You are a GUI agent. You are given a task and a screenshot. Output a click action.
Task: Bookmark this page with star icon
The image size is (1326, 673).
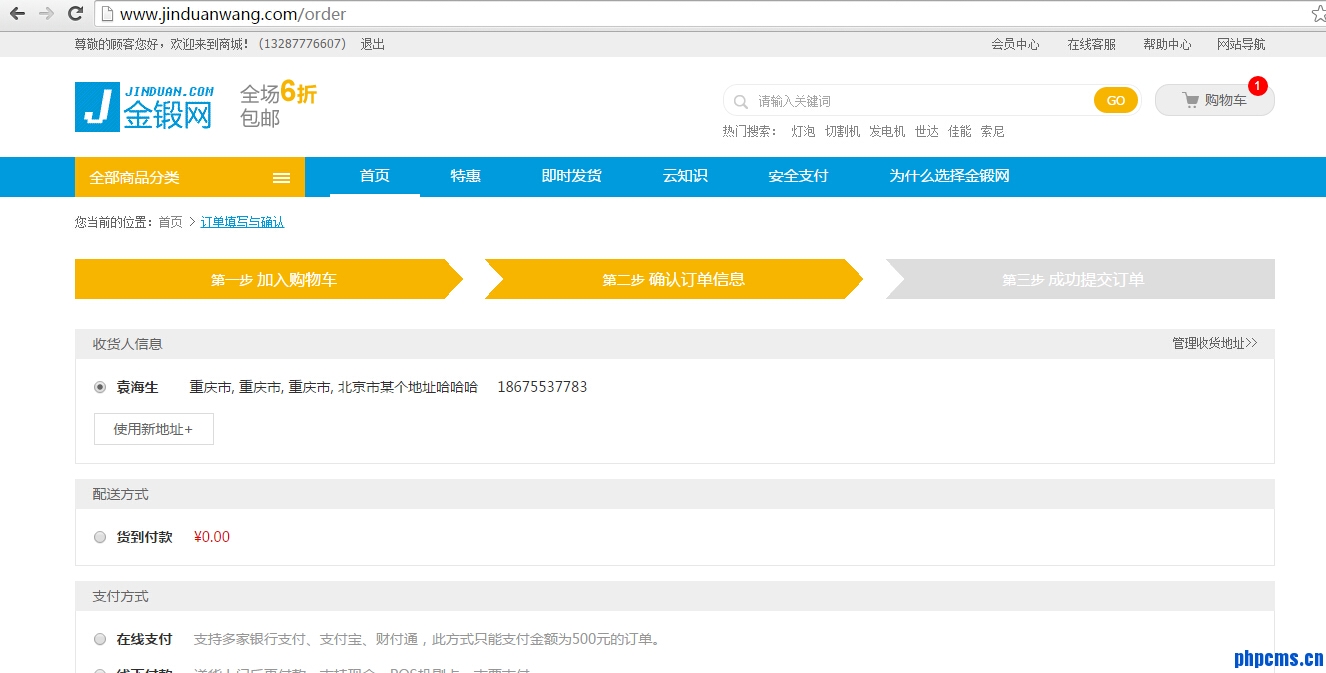(x=1318, y=14)
